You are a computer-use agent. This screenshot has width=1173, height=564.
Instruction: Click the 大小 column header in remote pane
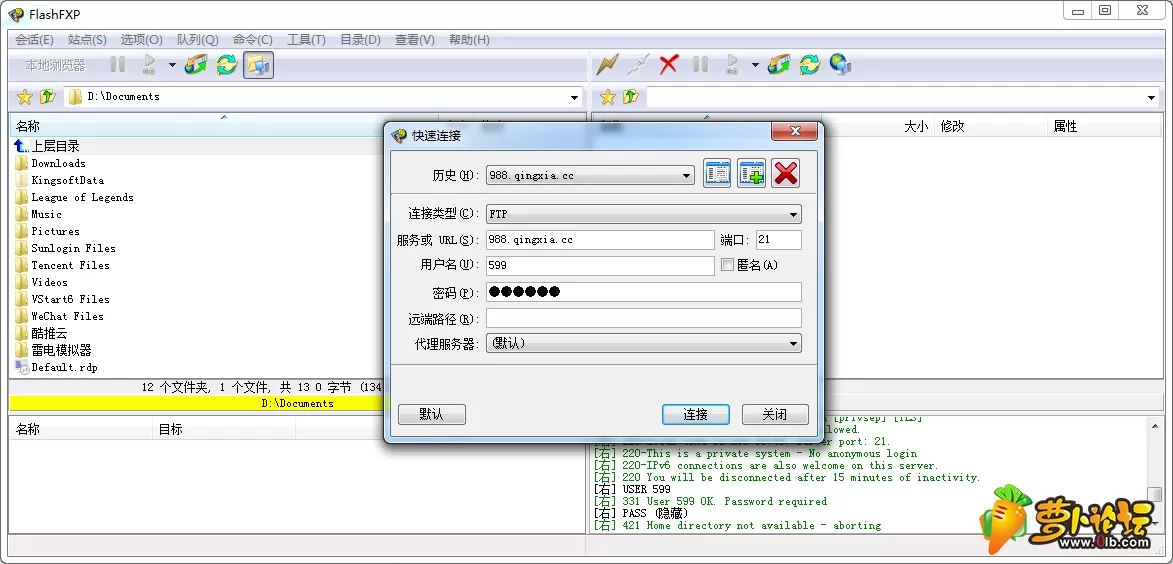click(916, 127)
